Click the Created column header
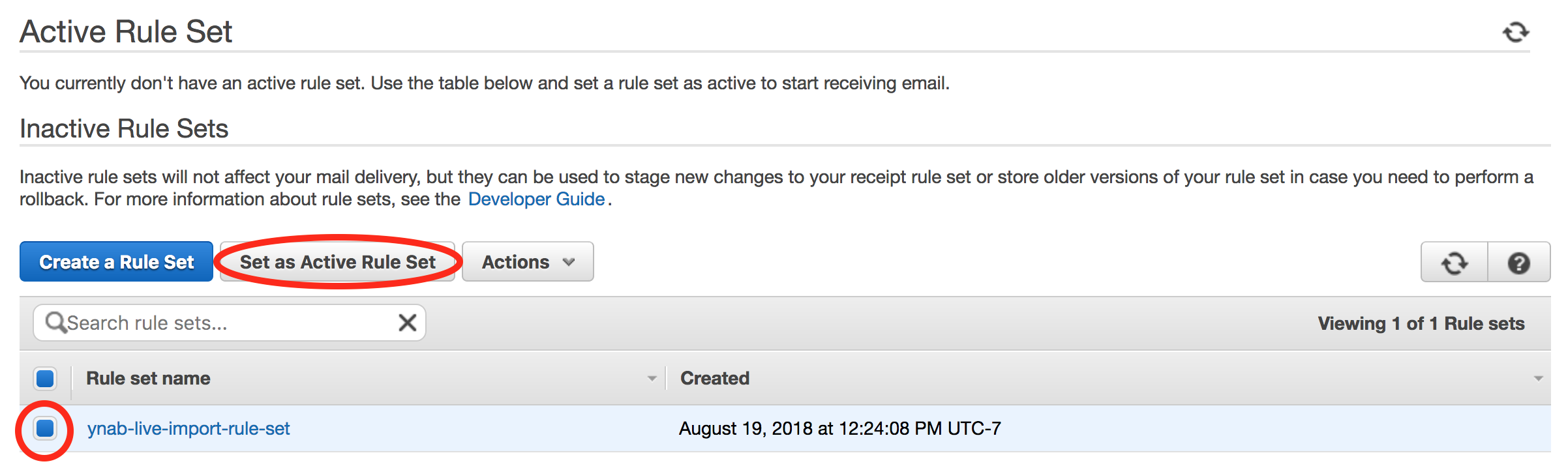1568x468 pixels. click(715, 378)
